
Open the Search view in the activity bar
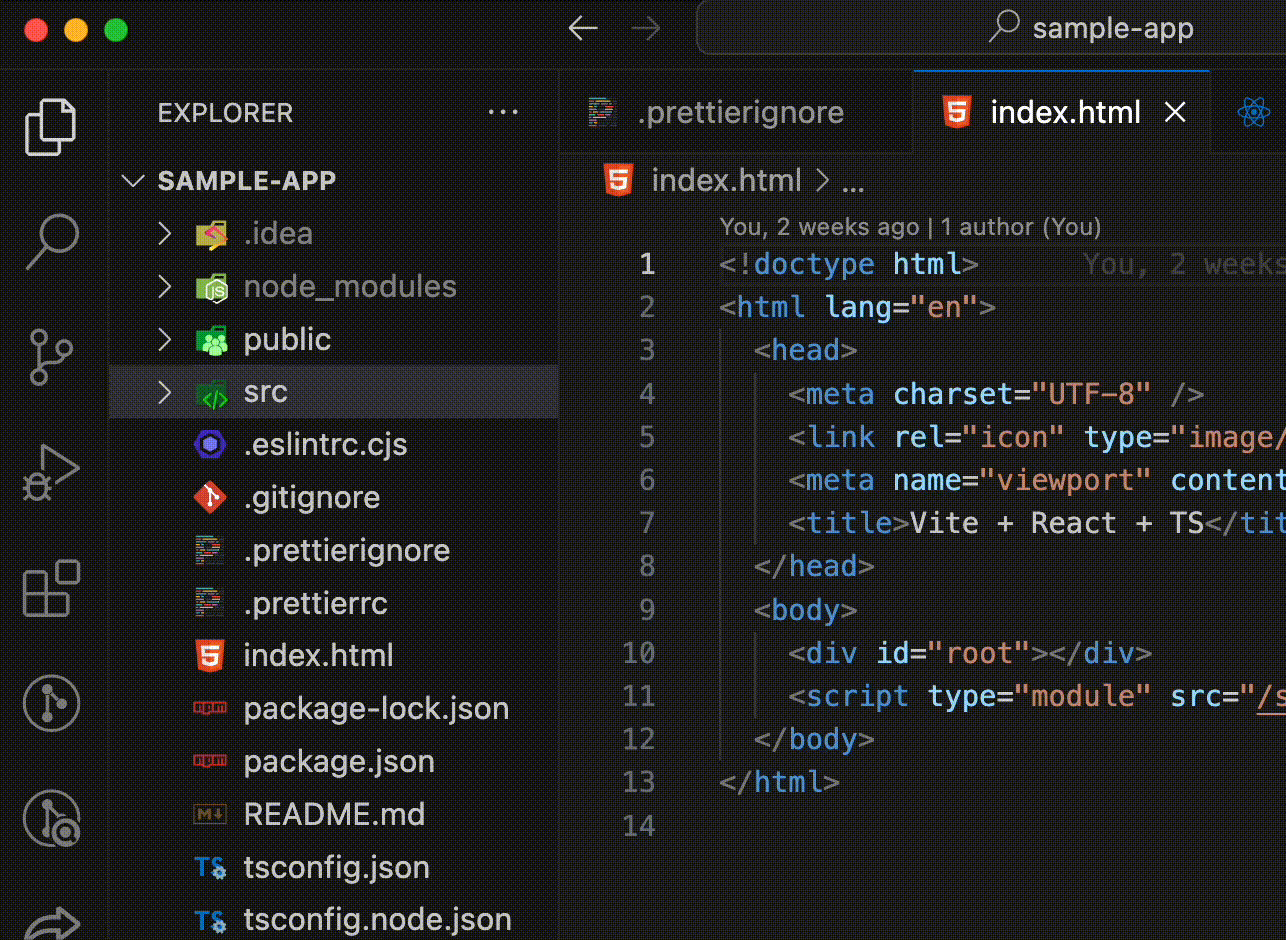click(x=50, y=241)
